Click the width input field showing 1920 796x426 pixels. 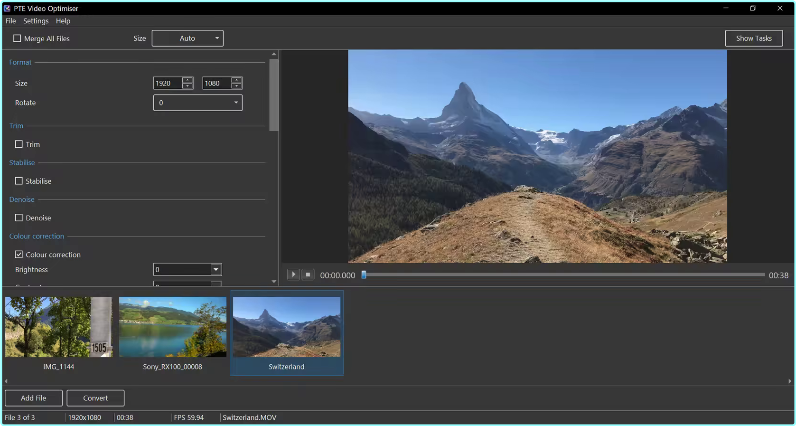[168, 83]
